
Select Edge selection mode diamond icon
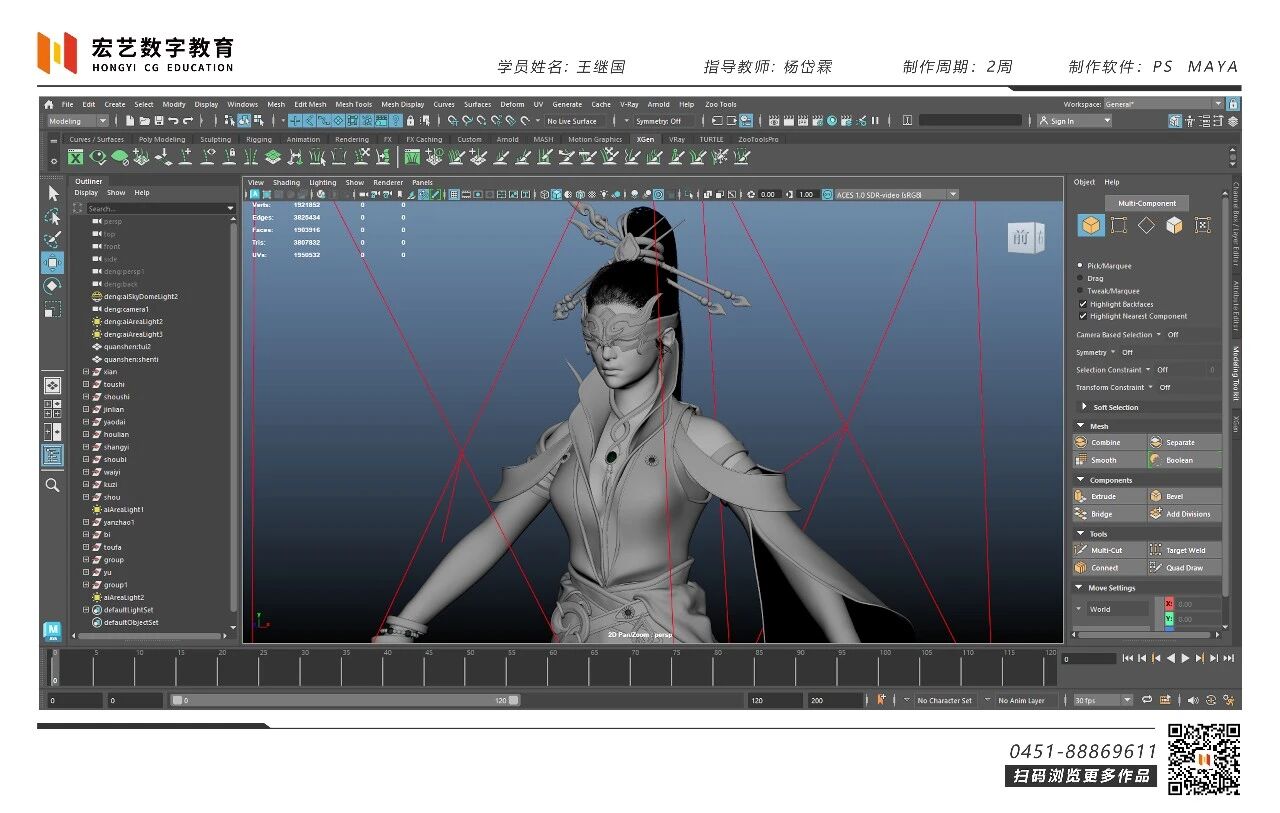pos(1146,225)
